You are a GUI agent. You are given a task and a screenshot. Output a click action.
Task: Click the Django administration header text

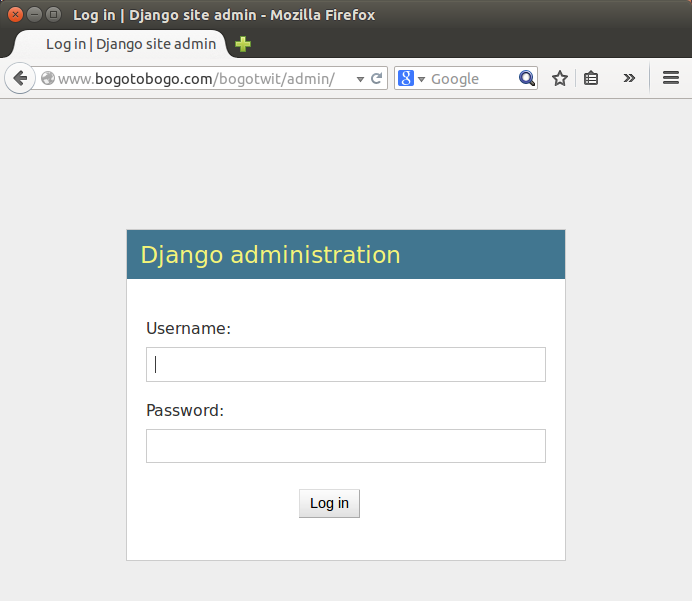tap(271, 255)
